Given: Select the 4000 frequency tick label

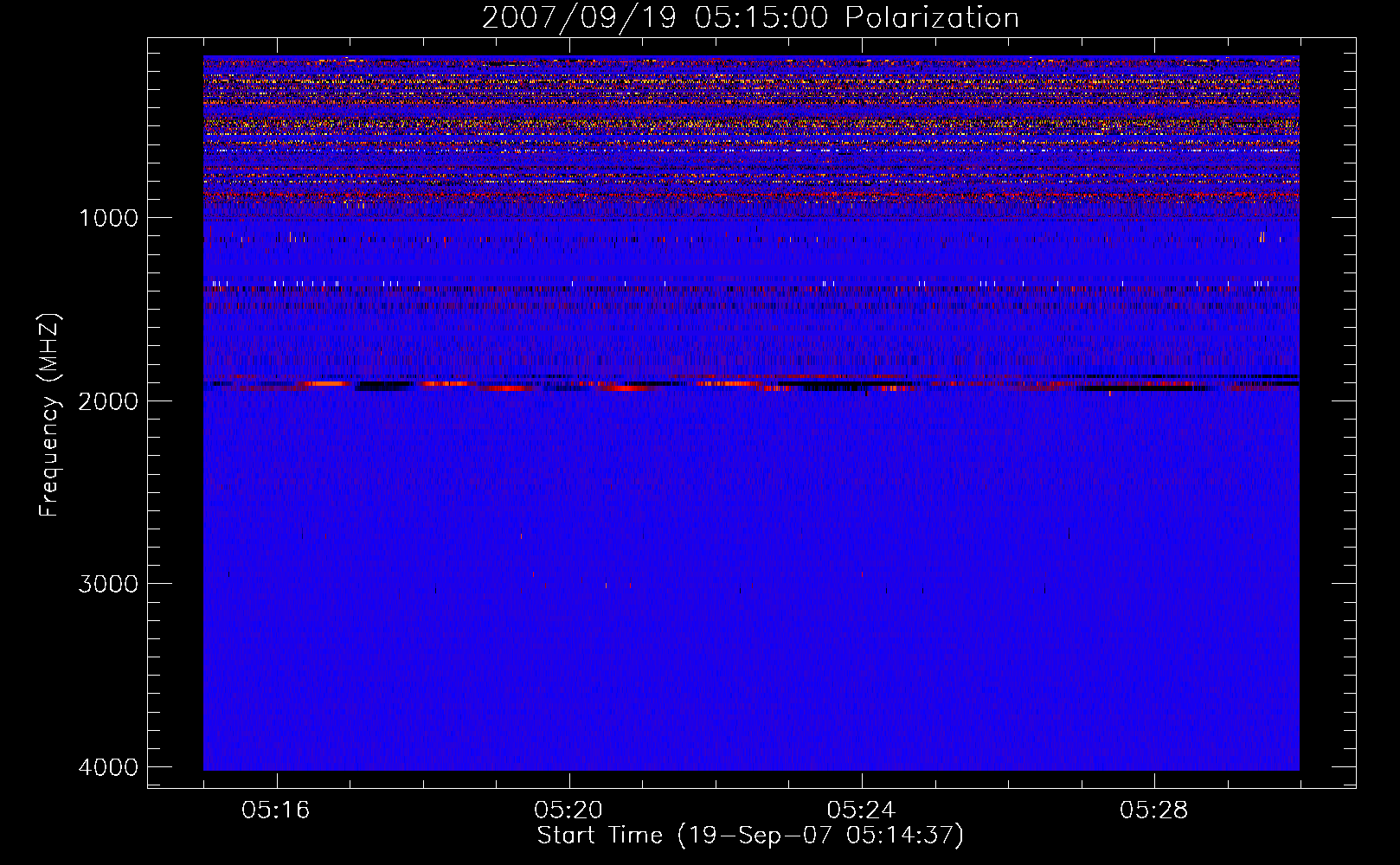Looking at the screenshot, I should pyautogui.click(x=108, y=767).
